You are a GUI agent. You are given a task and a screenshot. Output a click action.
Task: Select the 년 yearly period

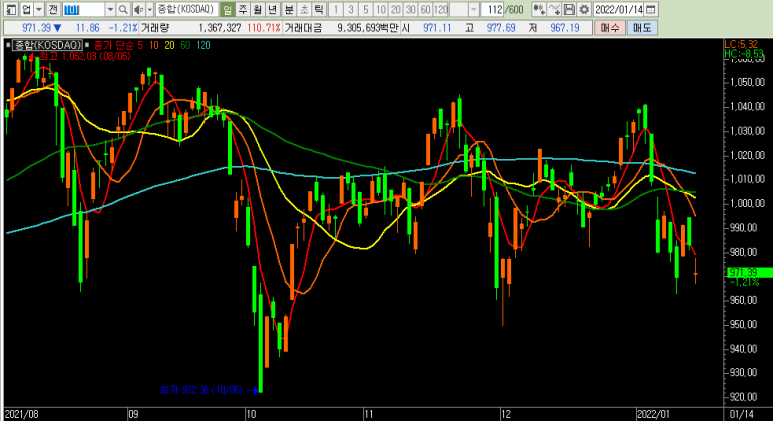(273, 9)
